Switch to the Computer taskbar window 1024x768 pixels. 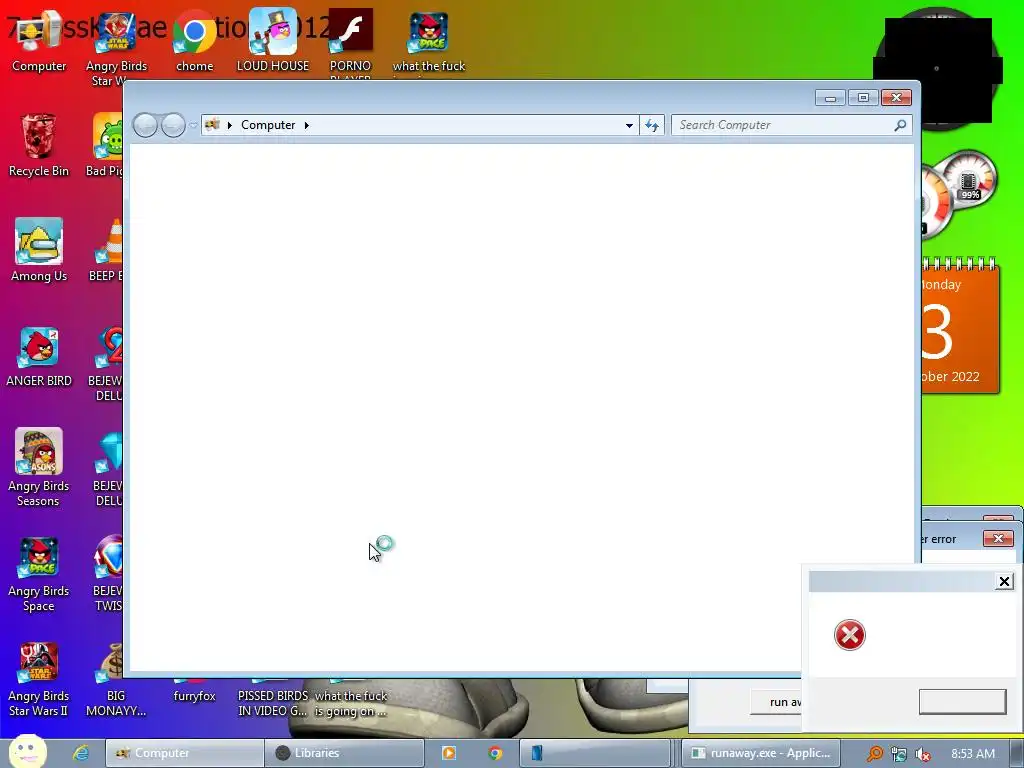[184, 753]
